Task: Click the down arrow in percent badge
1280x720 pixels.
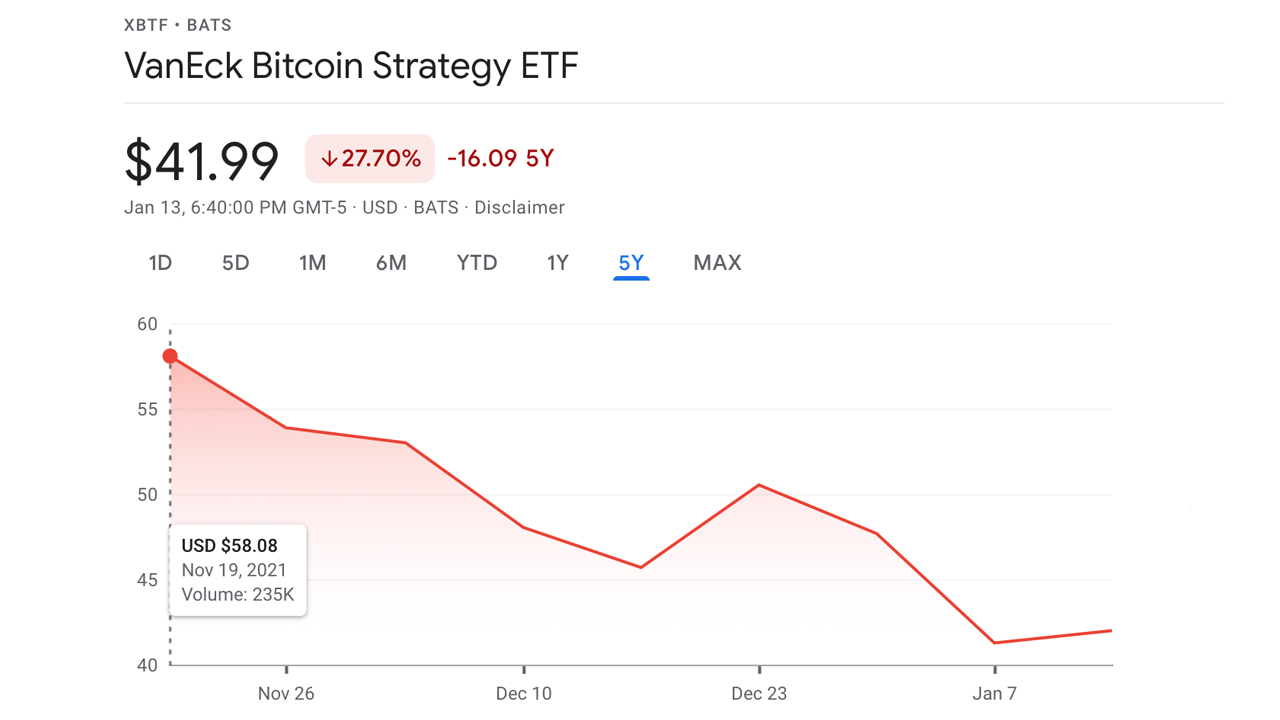Action: [x=328, y=159]
